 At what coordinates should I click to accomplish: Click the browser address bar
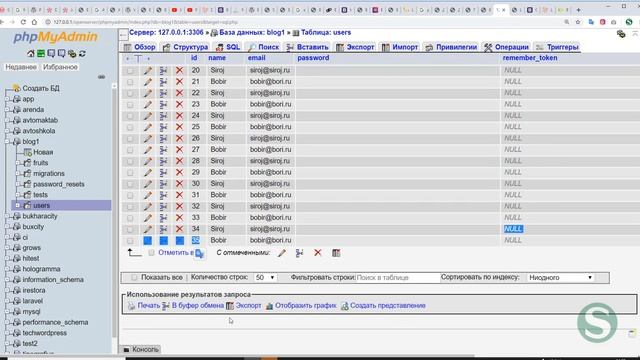pos(302,22)
